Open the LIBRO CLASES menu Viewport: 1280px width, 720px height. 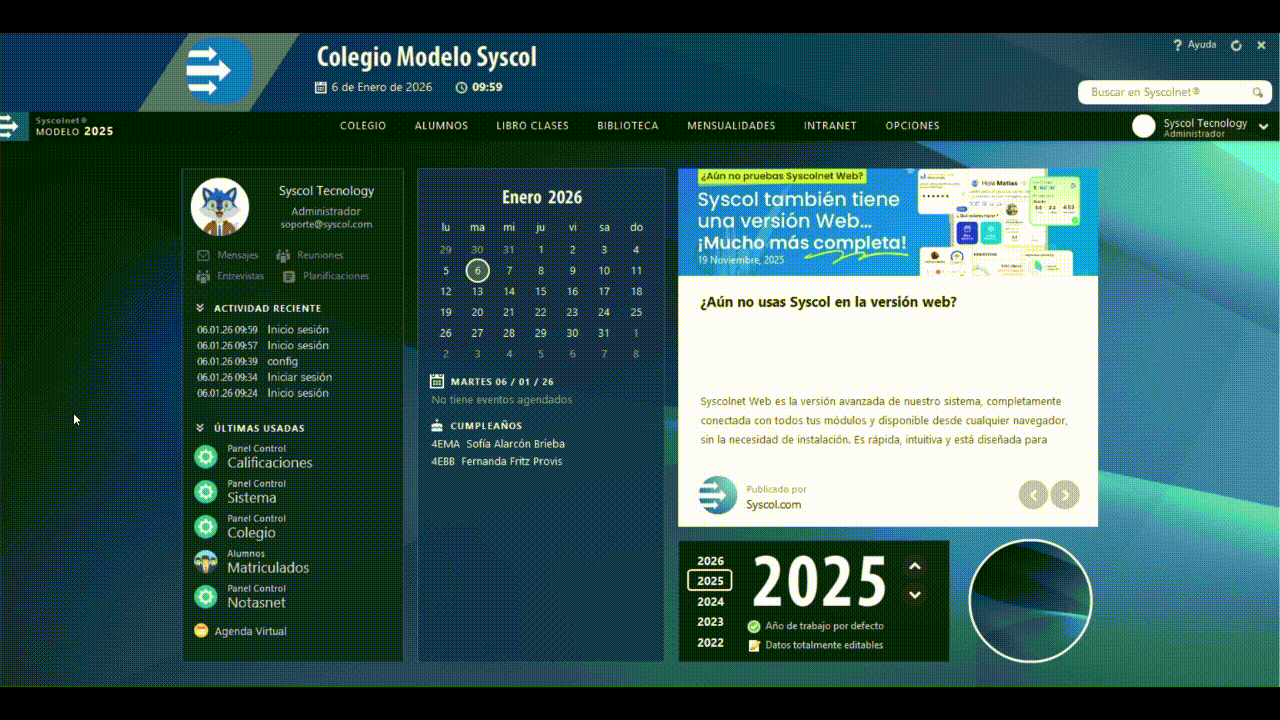(532, 126)
